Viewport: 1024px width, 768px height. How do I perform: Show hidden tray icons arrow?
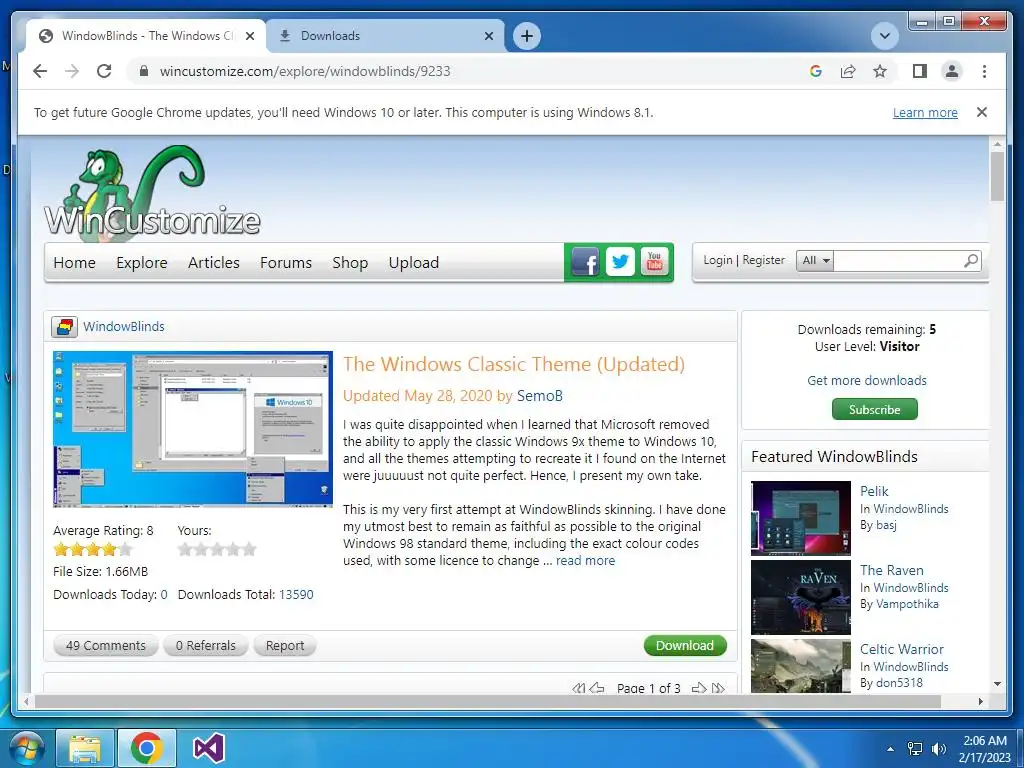[890, 749]
